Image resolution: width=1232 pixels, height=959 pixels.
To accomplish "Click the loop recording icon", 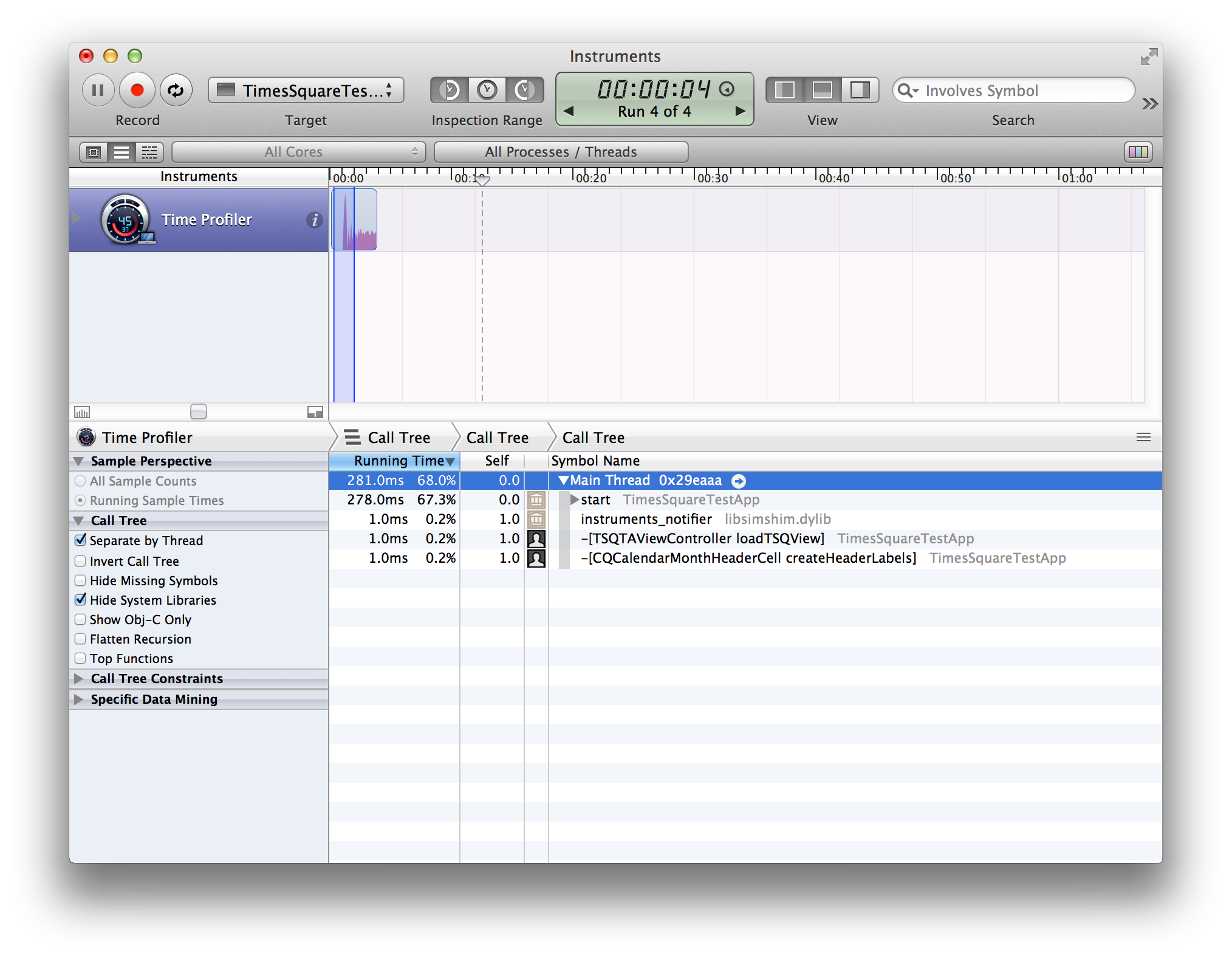I will coord(176,91).
